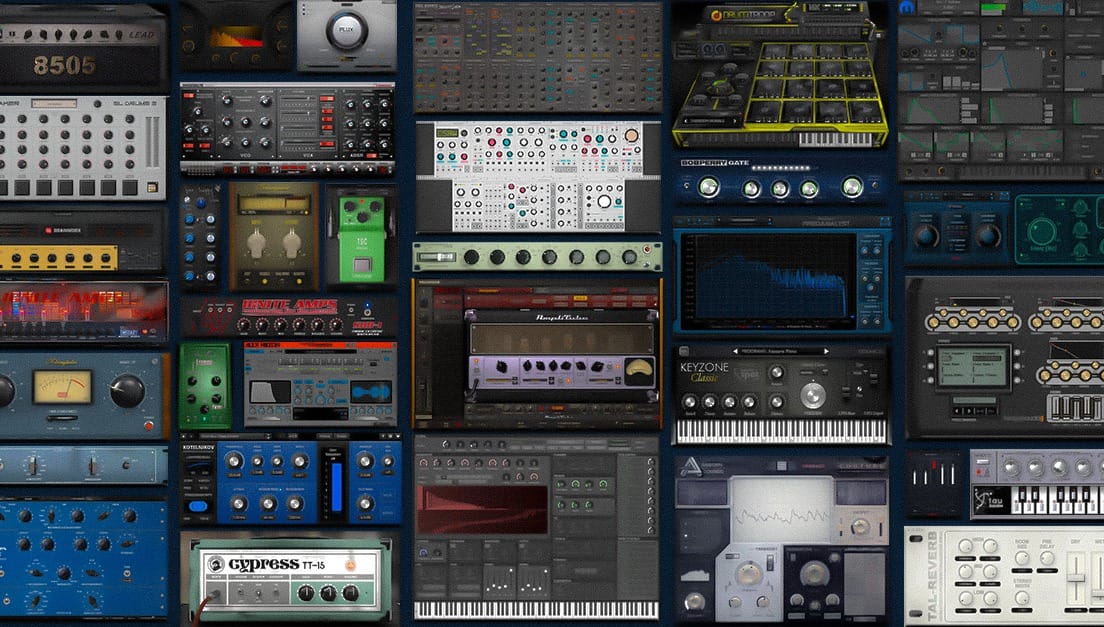Select the Ignite Amps red banner plugin
This screenshot has width=1104, height=627.
click(83, 311)
